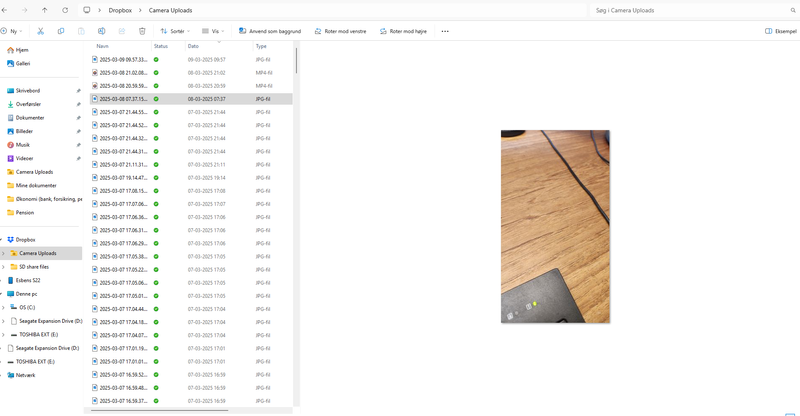Click the search field for Camera Uploads
Viewport: 800px width, 416px height.
click(x=690, y=10)
